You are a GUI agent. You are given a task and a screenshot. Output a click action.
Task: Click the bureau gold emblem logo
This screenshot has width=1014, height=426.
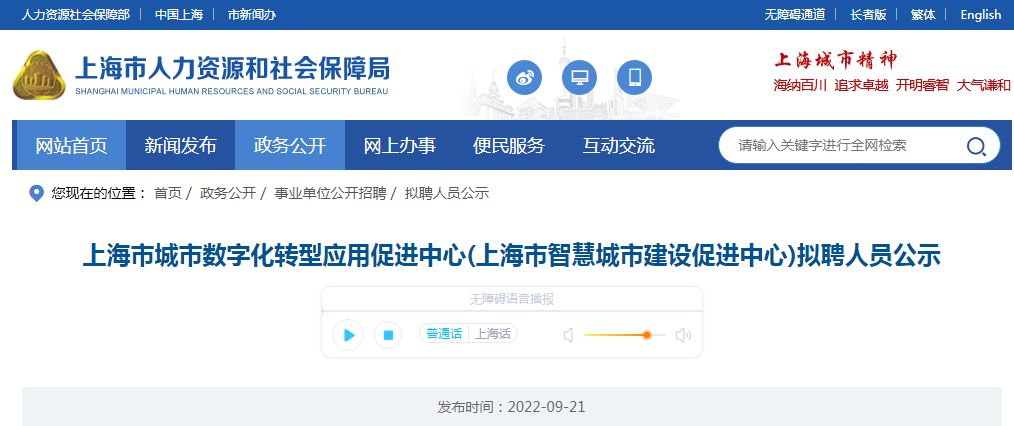pyautogui.click(x=39, y=76)
